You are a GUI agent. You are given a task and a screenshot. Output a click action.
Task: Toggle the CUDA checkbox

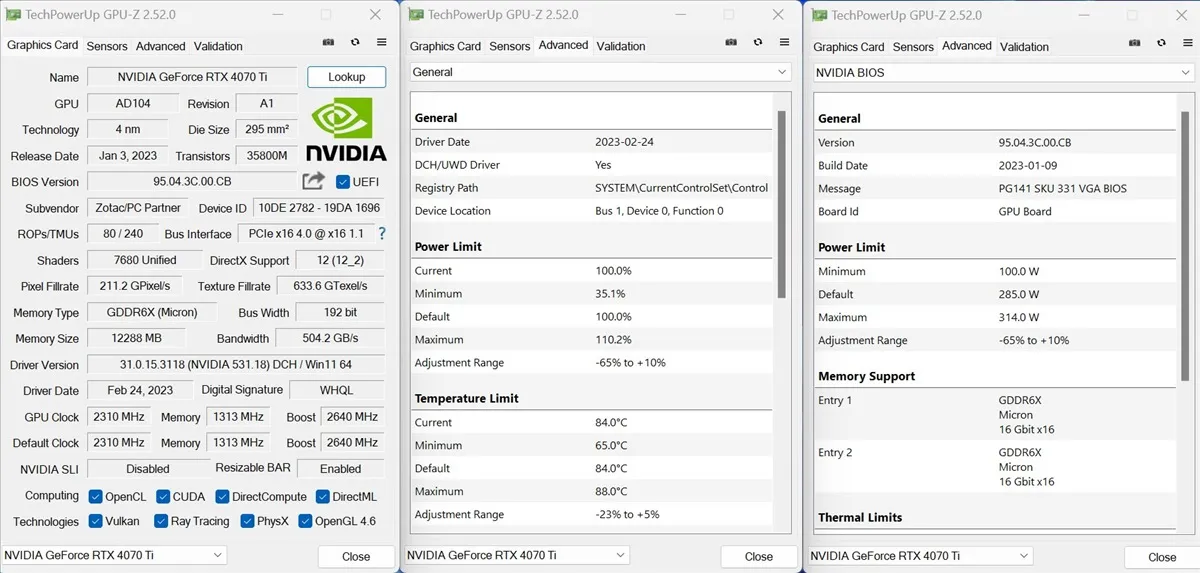(x=162, y=496)
